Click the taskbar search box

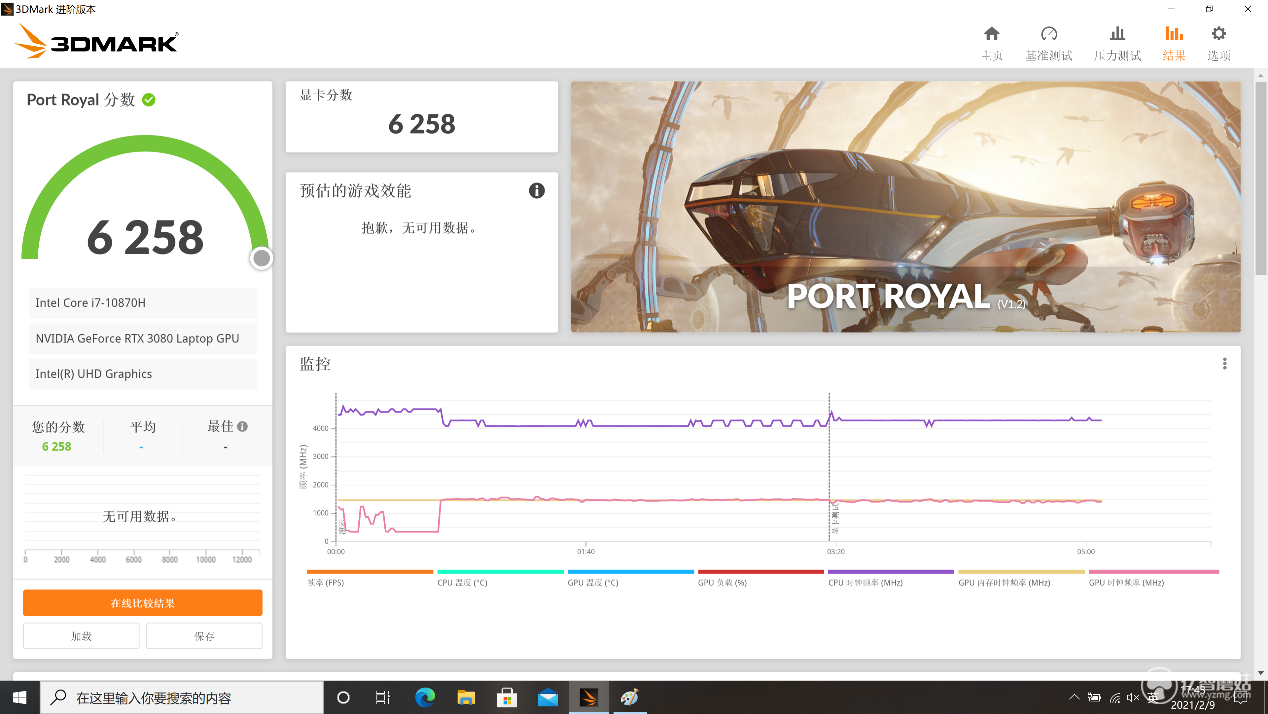click(x=182, y=697)
